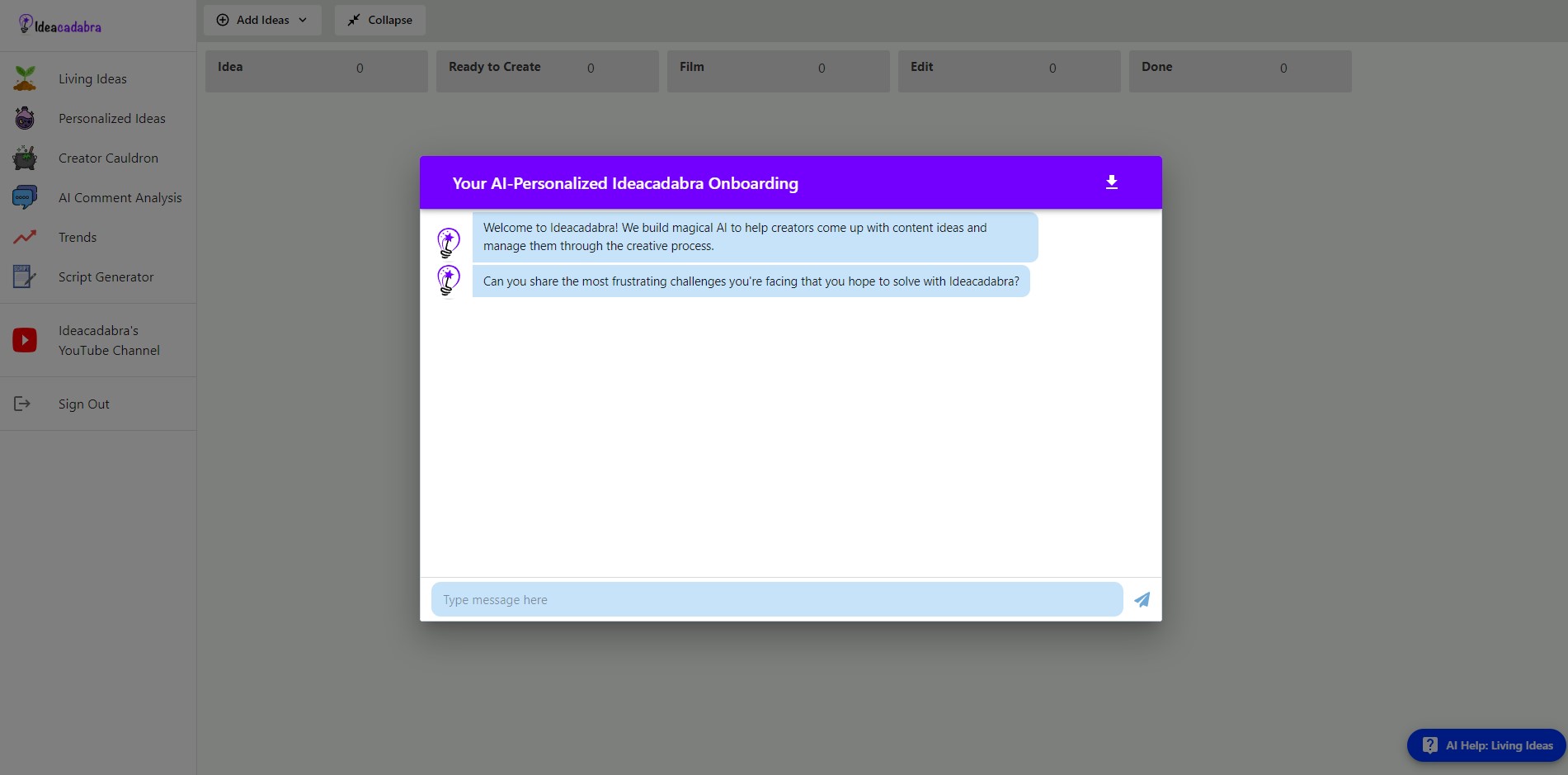Click the lightbulb avatar beside the welcome message
The height and width of the screenshot is (775, 1568).
(449, 243)
